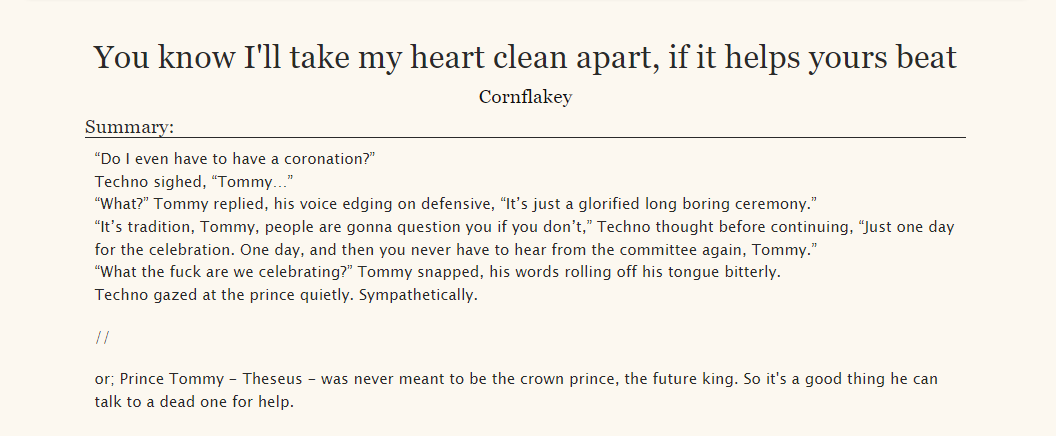
Task: Click the word "coronation" in the first line
Action: pyautogui.click(x=327, y=159)
